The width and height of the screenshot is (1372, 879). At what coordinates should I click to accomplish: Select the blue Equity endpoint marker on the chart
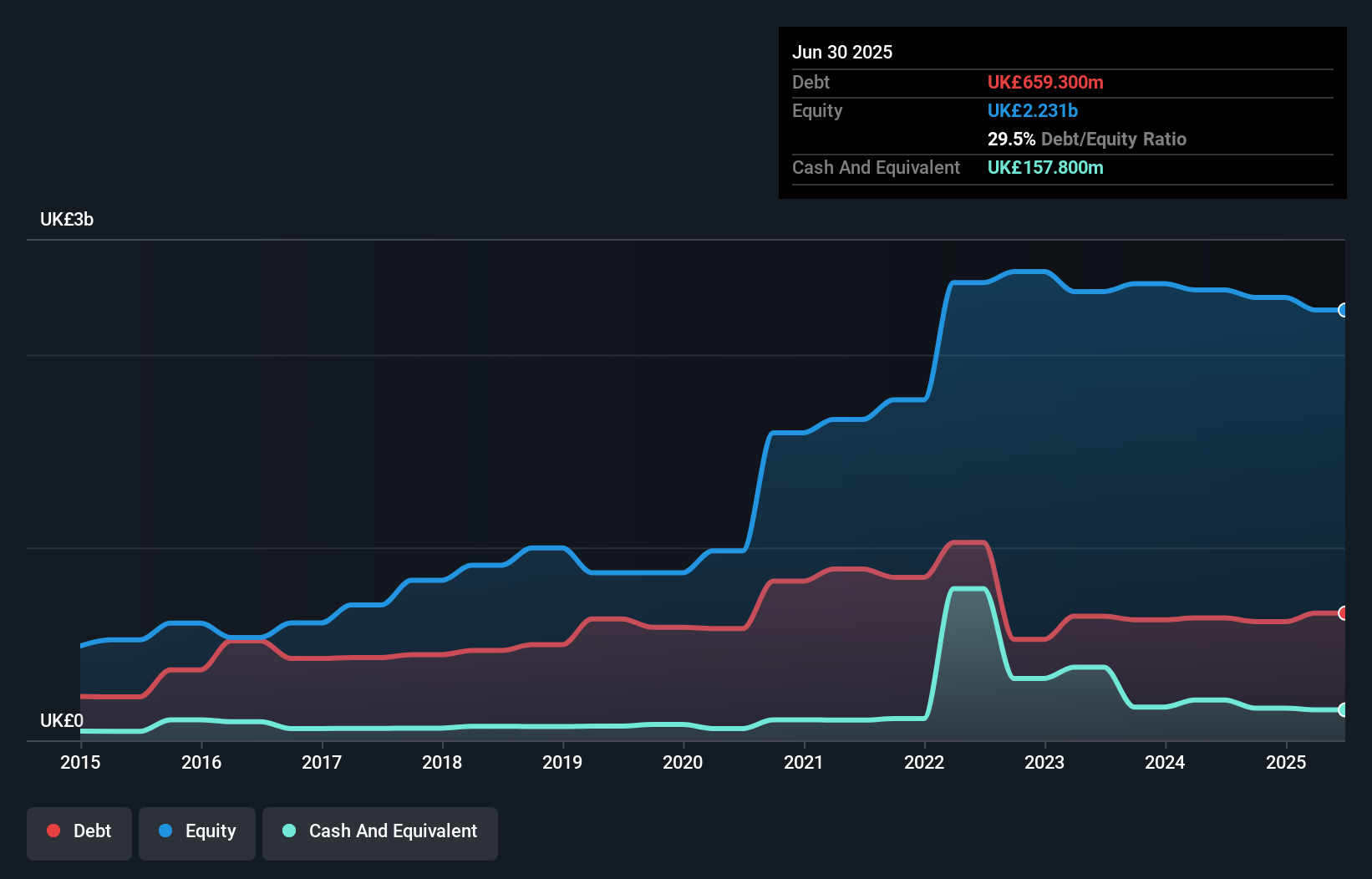(1344, 310)
